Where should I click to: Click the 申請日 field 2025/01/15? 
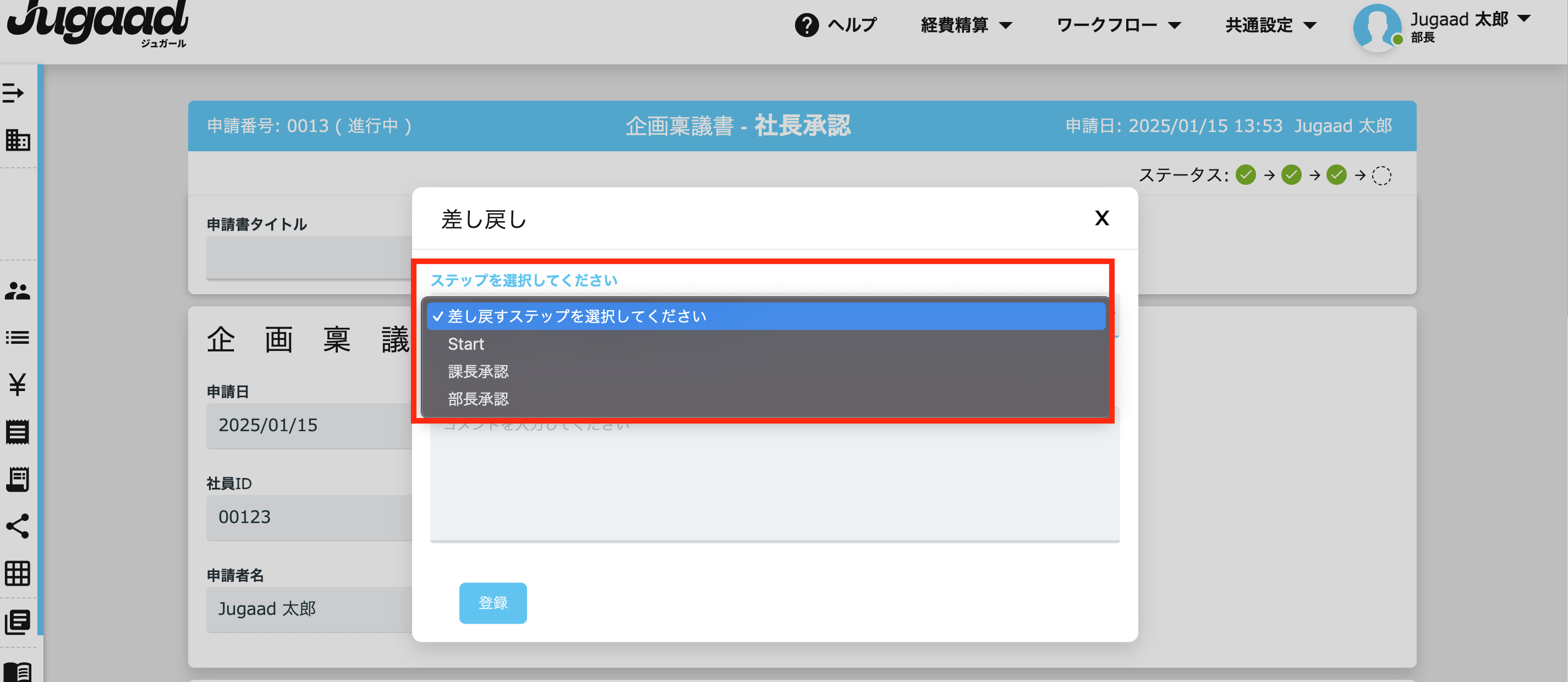pos(309,425)
